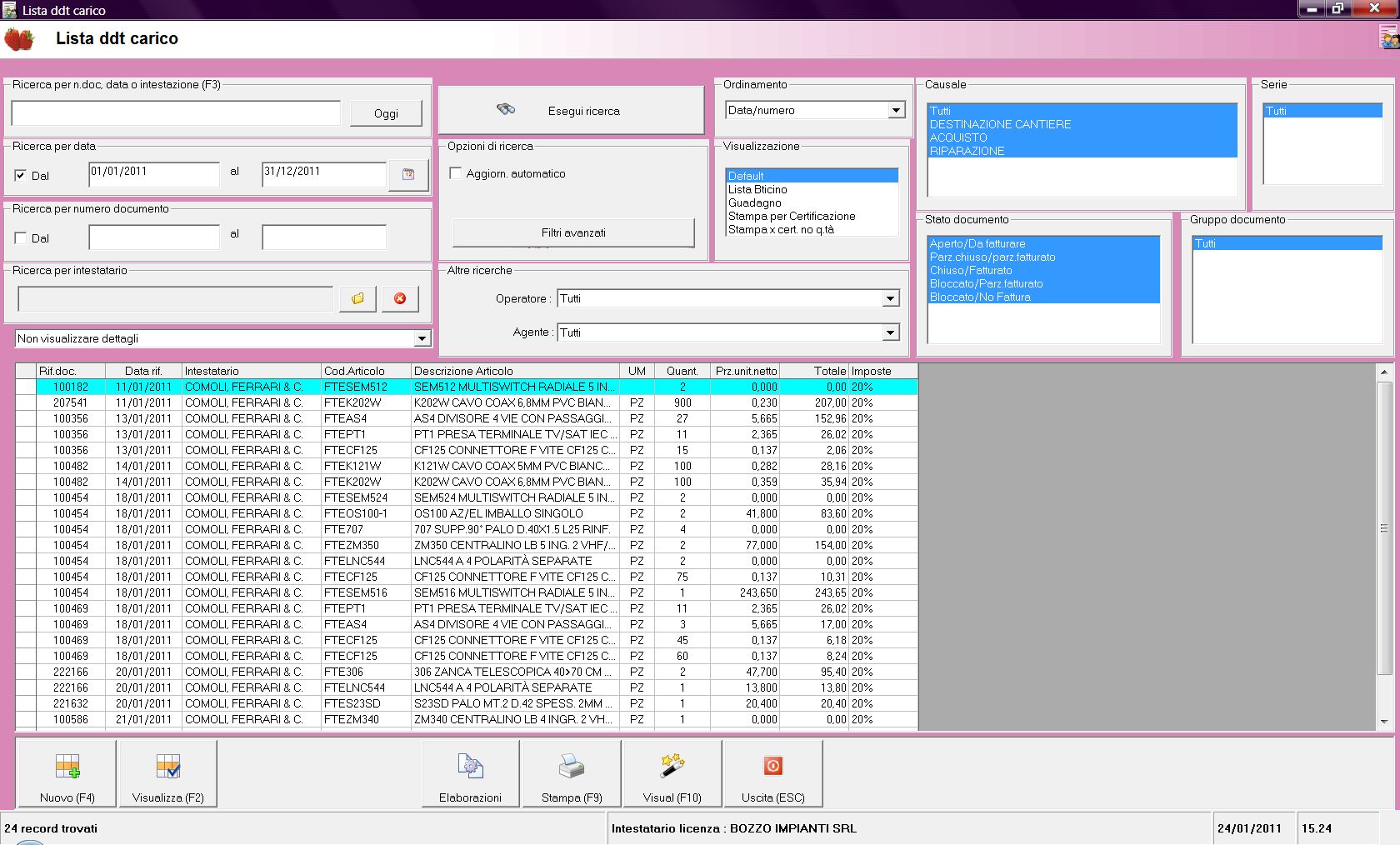The height and width of the screenshot is (845, 1400).
Task: Click the yellow folder icon to choose intestatario
Action: coord(357,298)
